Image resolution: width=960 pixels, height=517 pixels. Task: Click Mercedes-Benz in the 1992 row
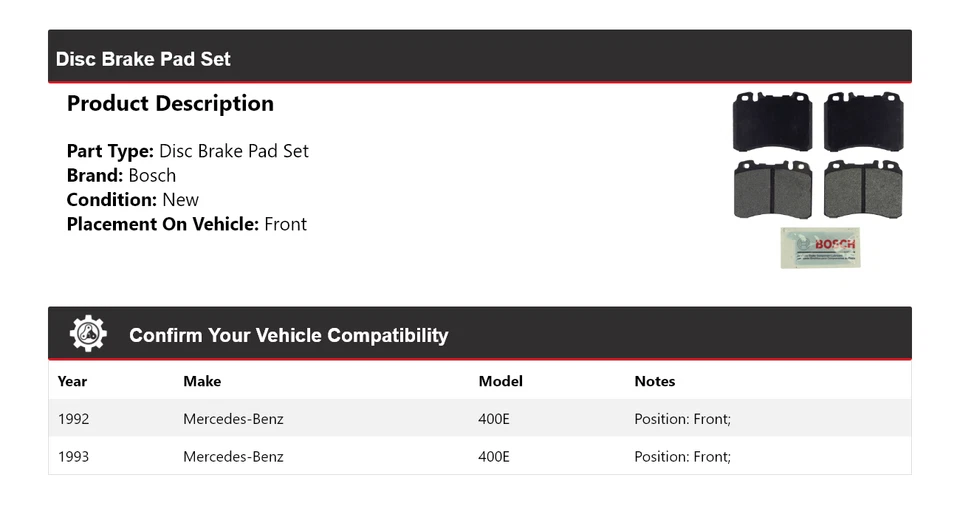point(233,419)
